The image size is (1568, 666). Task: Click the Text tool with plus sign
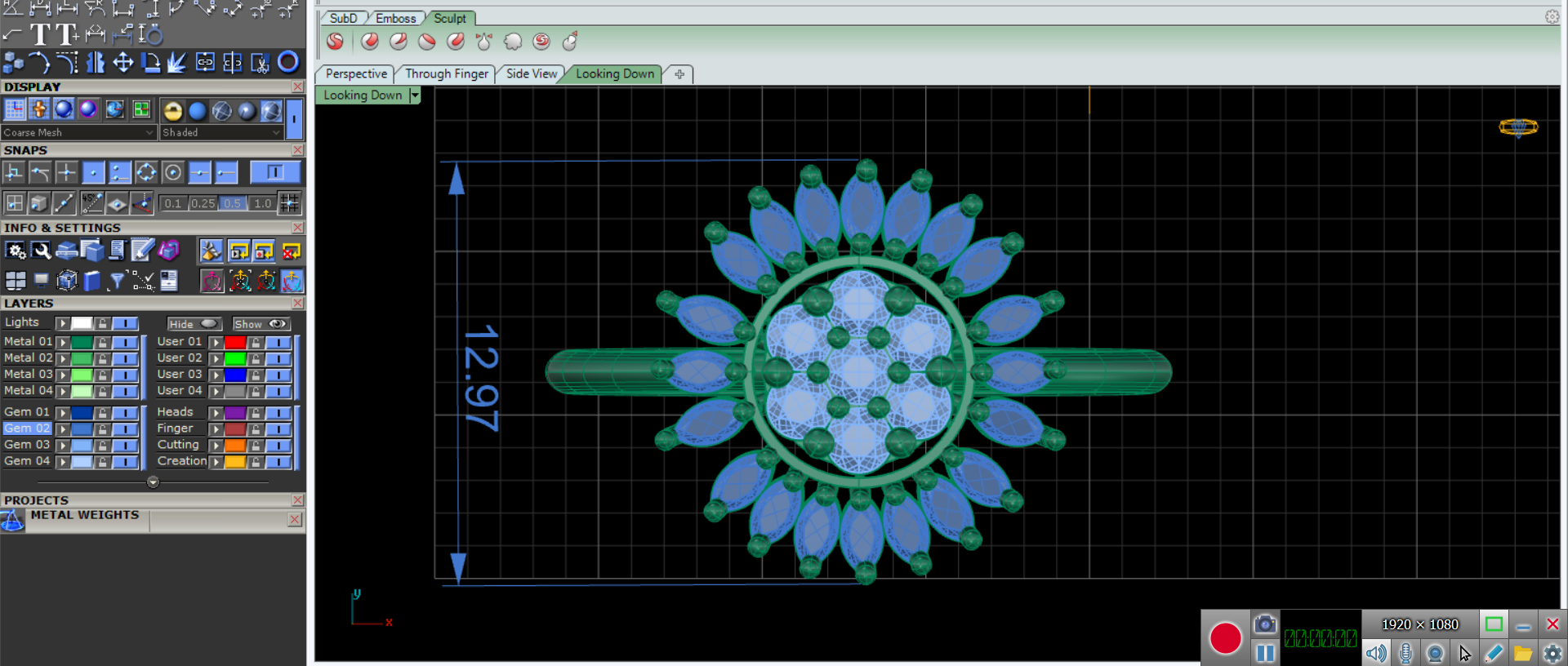67,34
